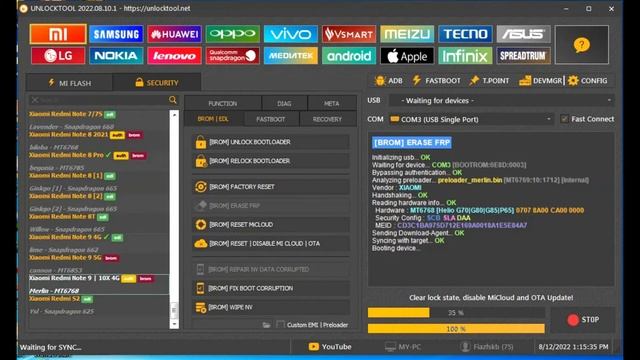Select the Apple brand tile
This screenshot has width=640, height=360.
[407, 56]
